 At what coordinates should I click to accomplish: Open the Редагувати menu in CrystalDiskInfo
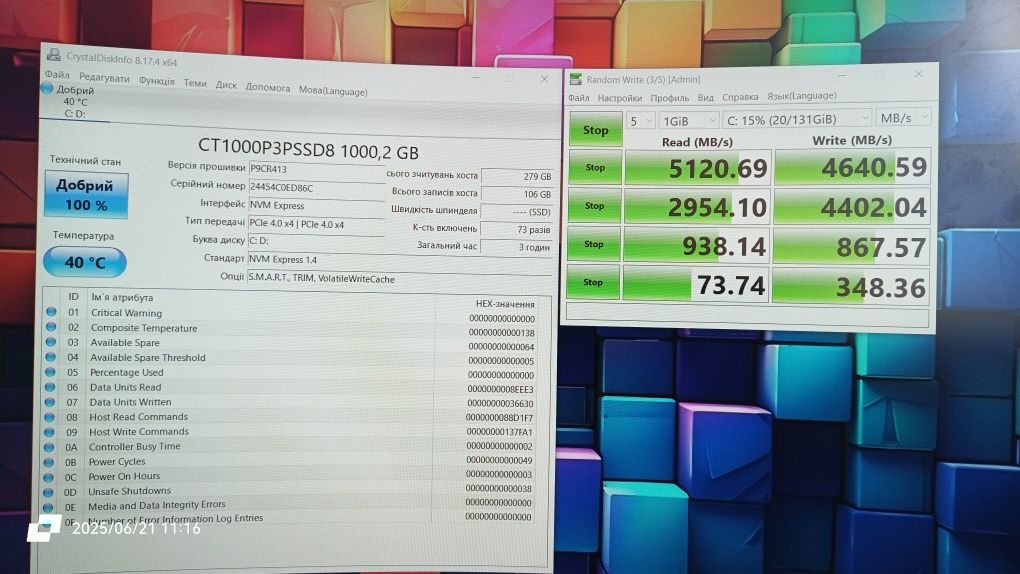coord(104,77)
